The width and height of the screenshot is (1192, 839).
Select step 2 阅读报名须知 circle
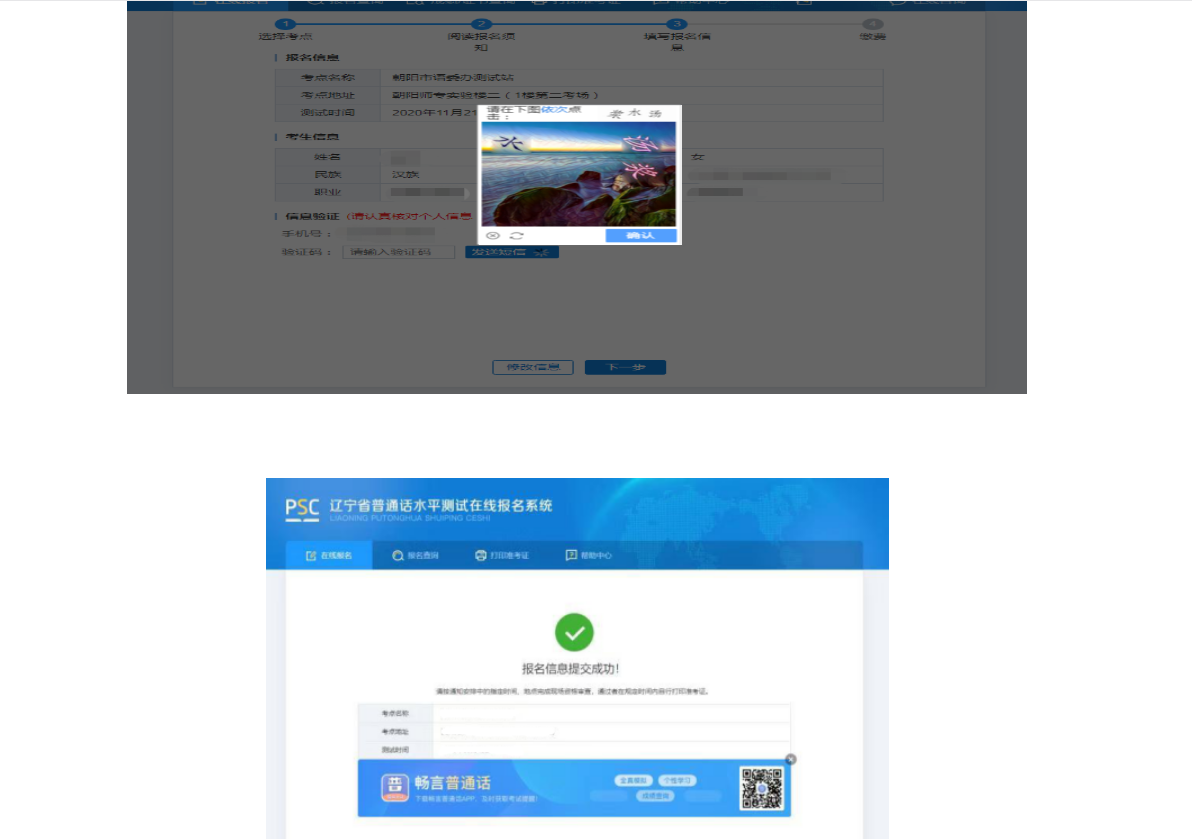pos(481,24)
